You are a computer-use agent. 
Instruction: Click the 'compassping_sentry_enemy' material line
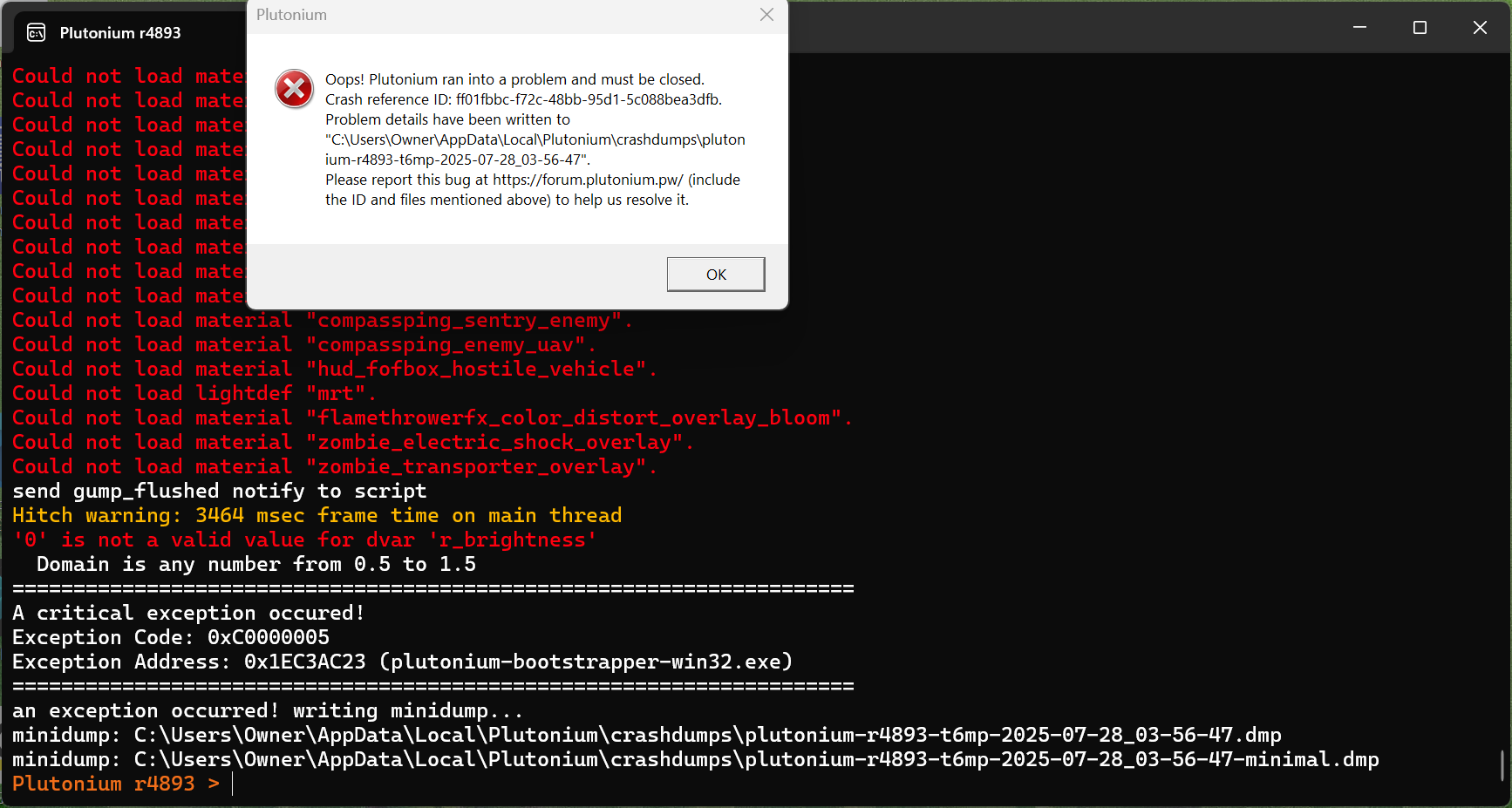[323, 320]
